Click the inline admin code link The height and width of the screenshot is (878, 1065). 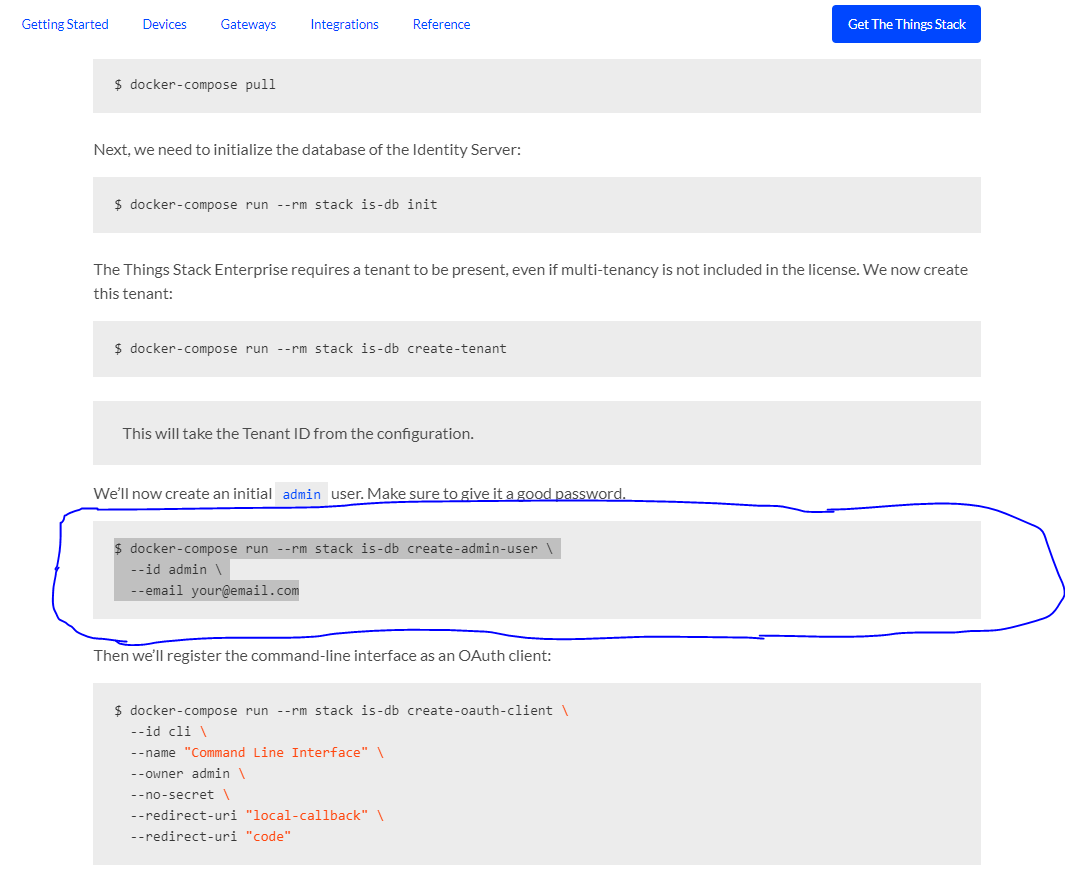302,494
